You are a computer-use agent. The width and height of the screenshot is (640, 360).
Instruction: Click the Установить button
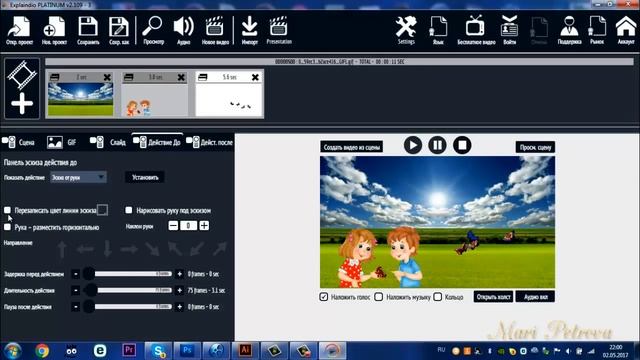point(145,178)
